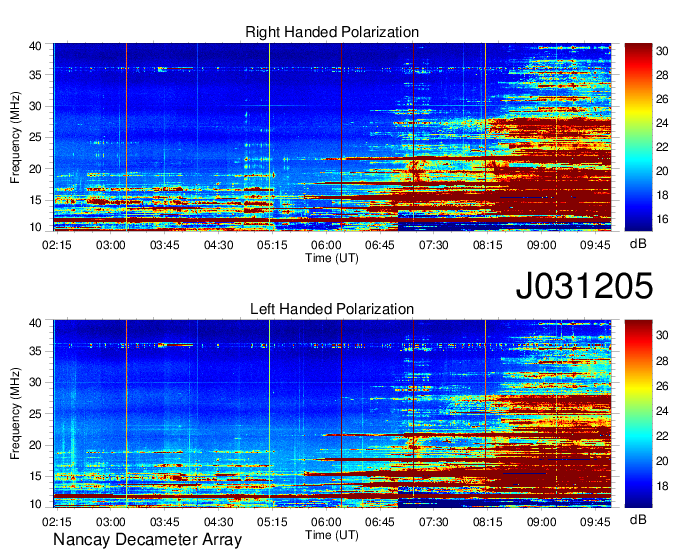Click 03:45 tick under Right Handed plot
Viewport: 680px width, 552px height.
(164, 245)
